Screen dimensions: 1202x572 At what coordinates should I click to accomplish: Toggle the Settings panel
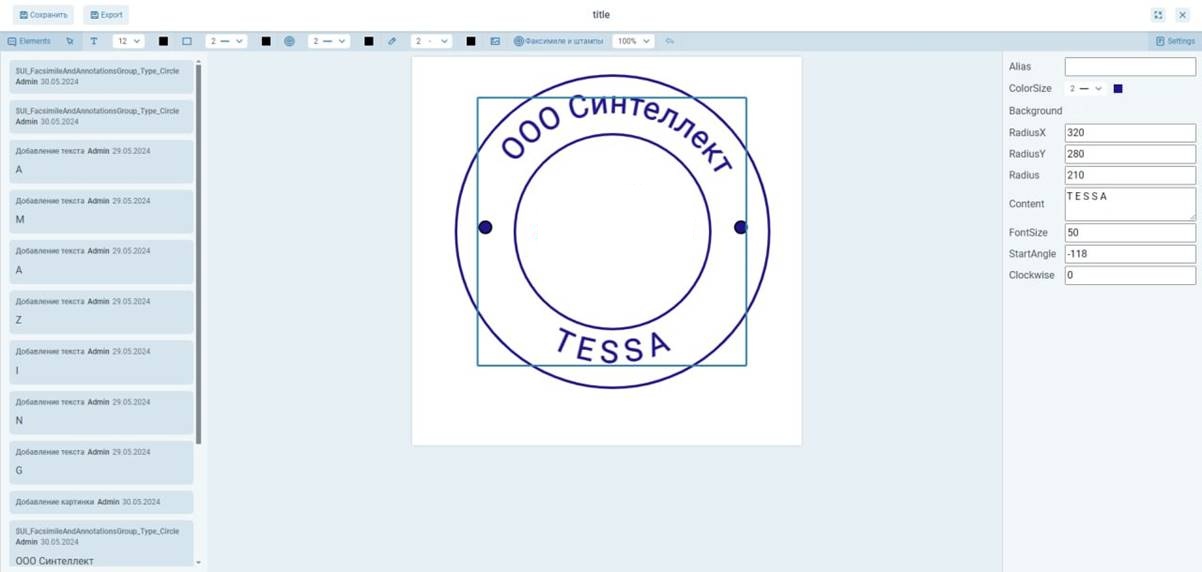1174,41
